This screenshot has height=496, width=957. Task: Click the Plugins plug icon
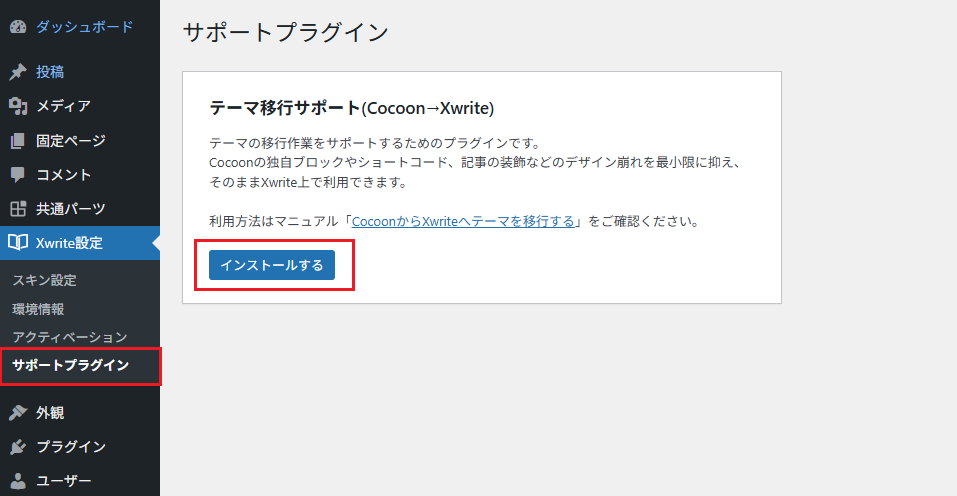(x=17, y=447)
